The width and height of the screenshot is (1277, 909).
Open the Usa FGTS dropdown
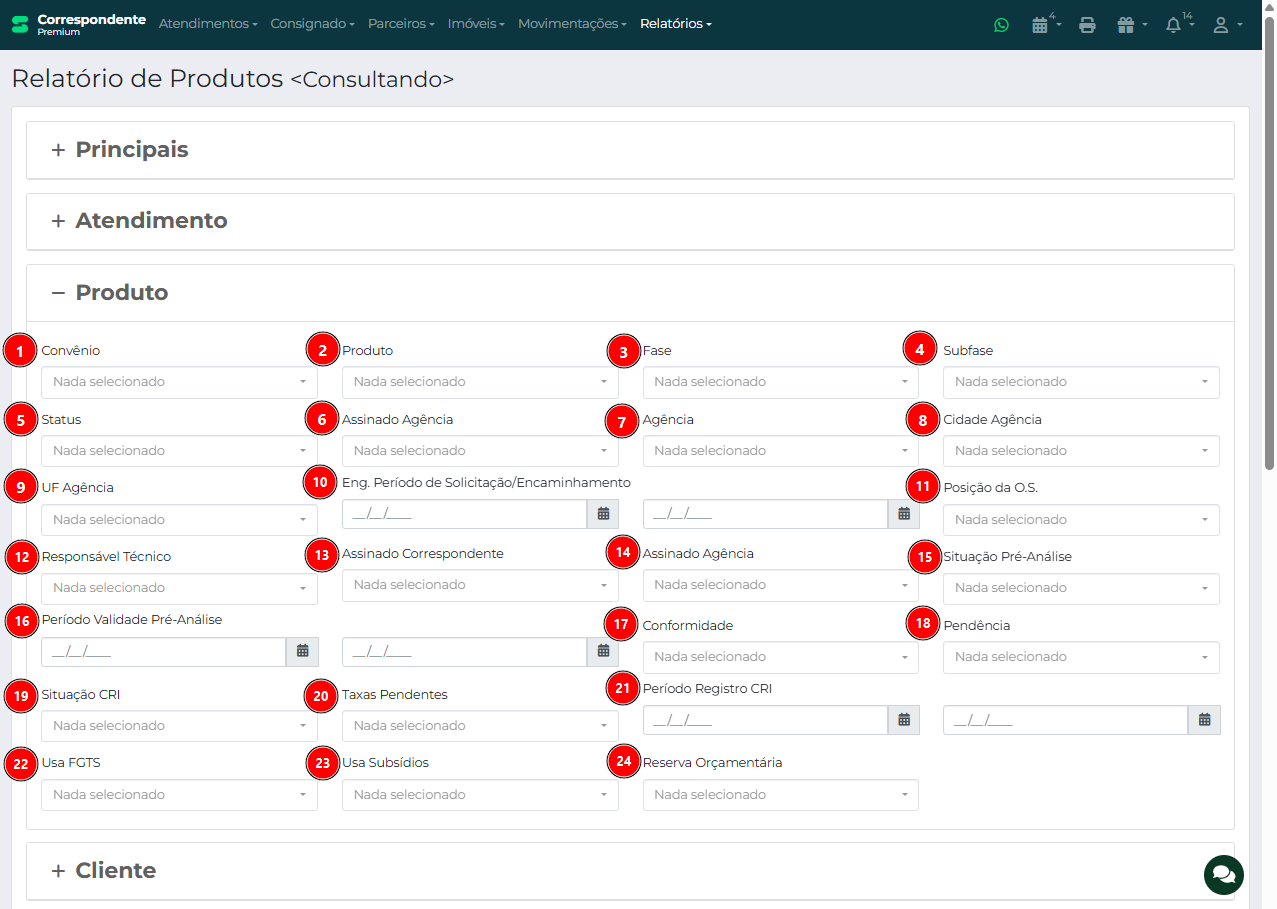coord(179,795)
